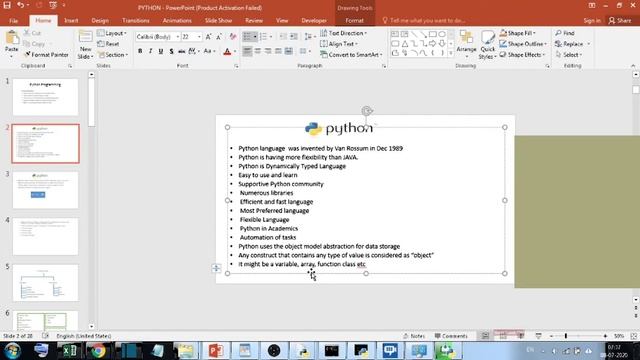Click the New Slide icon
Screen dimensions: 640x360
(x=85, y=37)
